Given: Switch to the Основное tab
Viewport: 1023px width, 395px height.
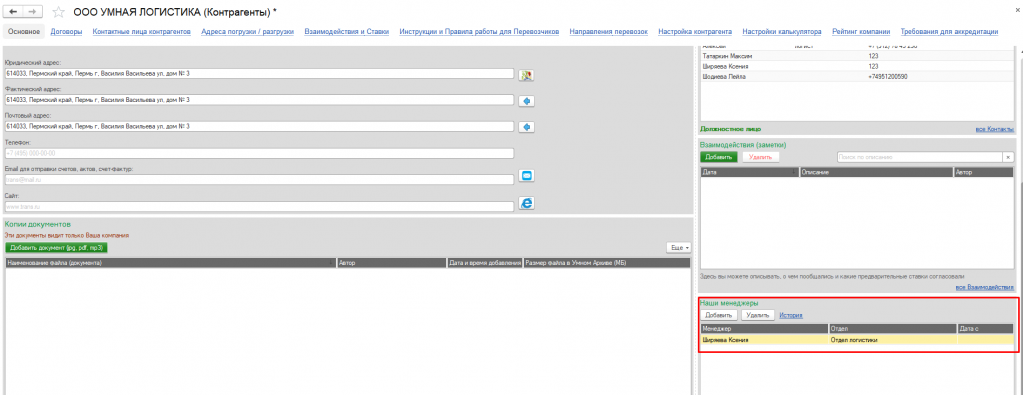Looking at the screenshot, I should (24, 31).
